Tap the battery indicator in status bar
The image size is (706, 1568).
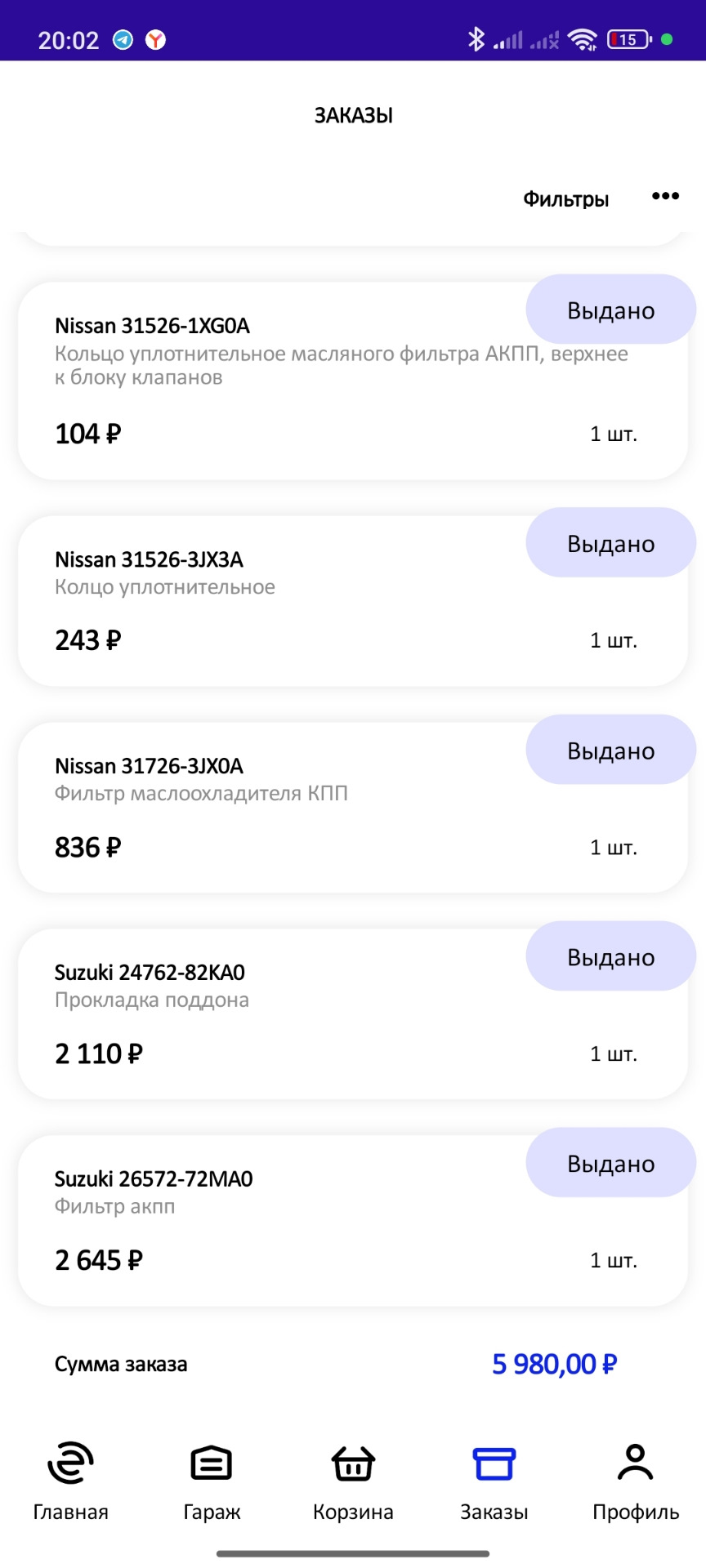pyautogui.click(x=628, y=39)
